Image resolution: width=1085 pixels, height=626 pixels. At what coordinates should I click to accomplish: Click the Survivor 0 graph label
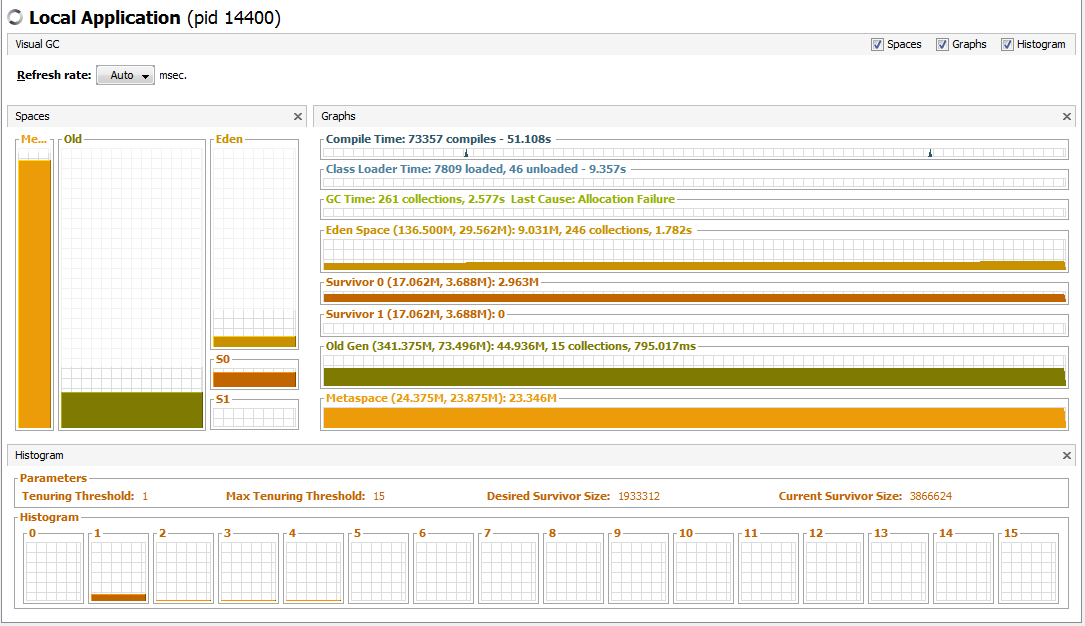432,282
